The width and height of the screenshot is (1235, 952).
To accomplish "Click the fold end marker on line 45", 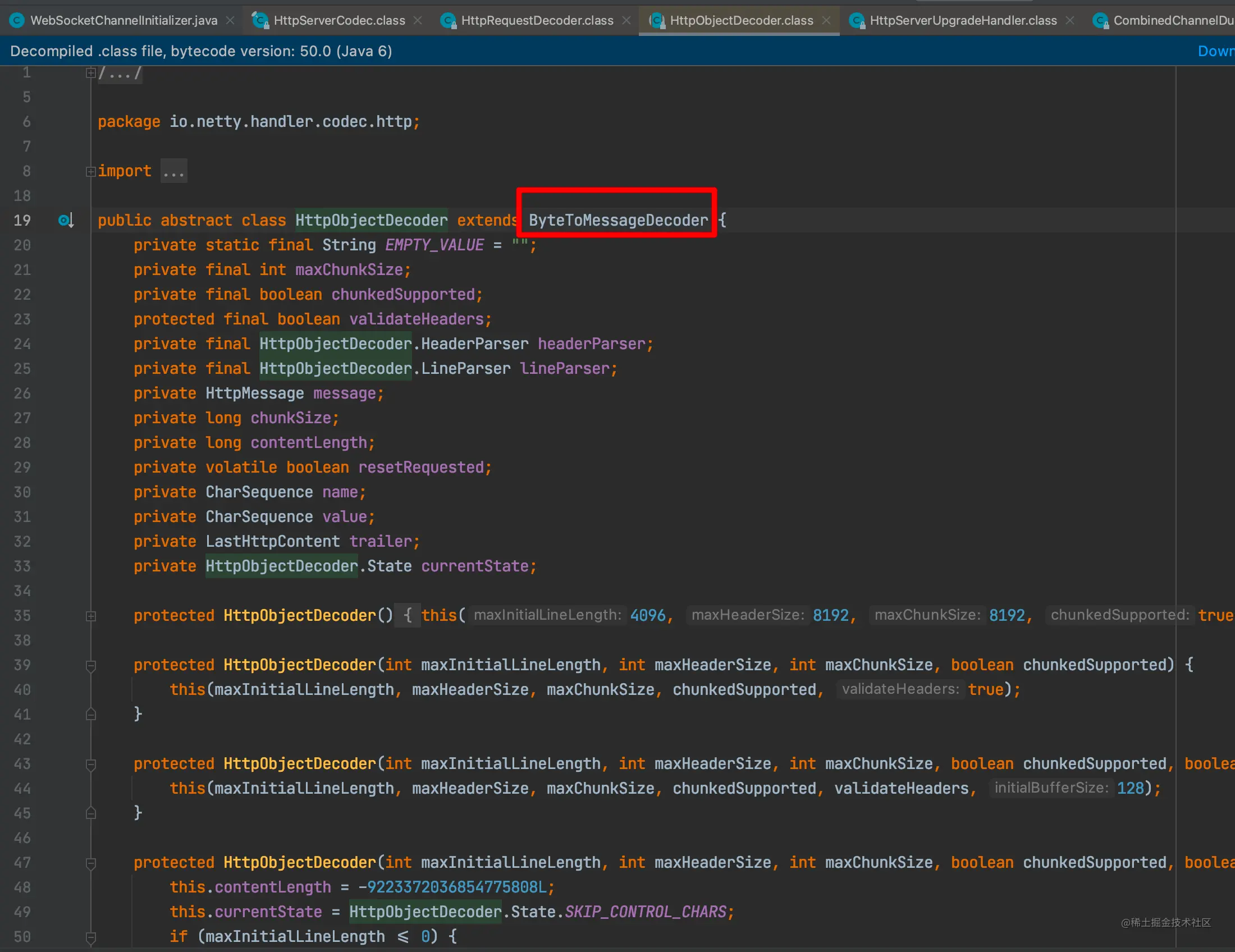I will click(x=90, y=813).
